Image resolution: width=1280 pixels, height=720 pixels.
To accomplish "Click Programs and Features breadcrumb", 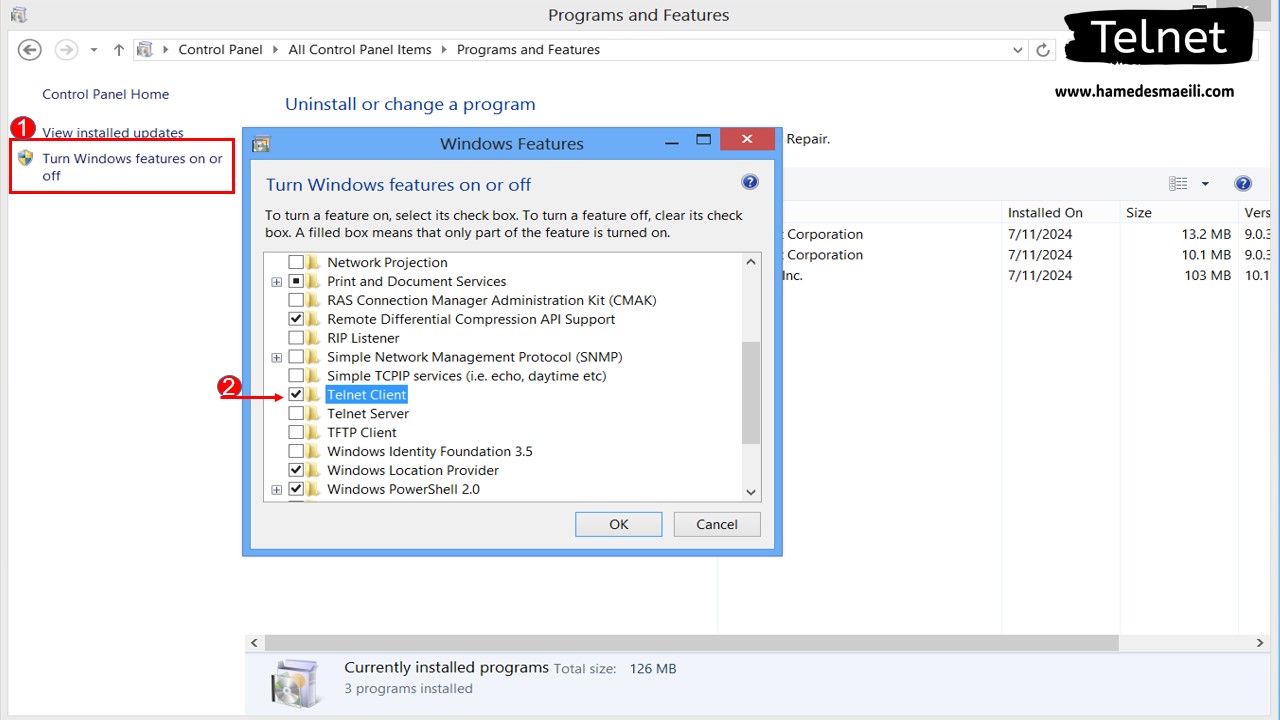I will pyautogui.click(x=528, y=49).
